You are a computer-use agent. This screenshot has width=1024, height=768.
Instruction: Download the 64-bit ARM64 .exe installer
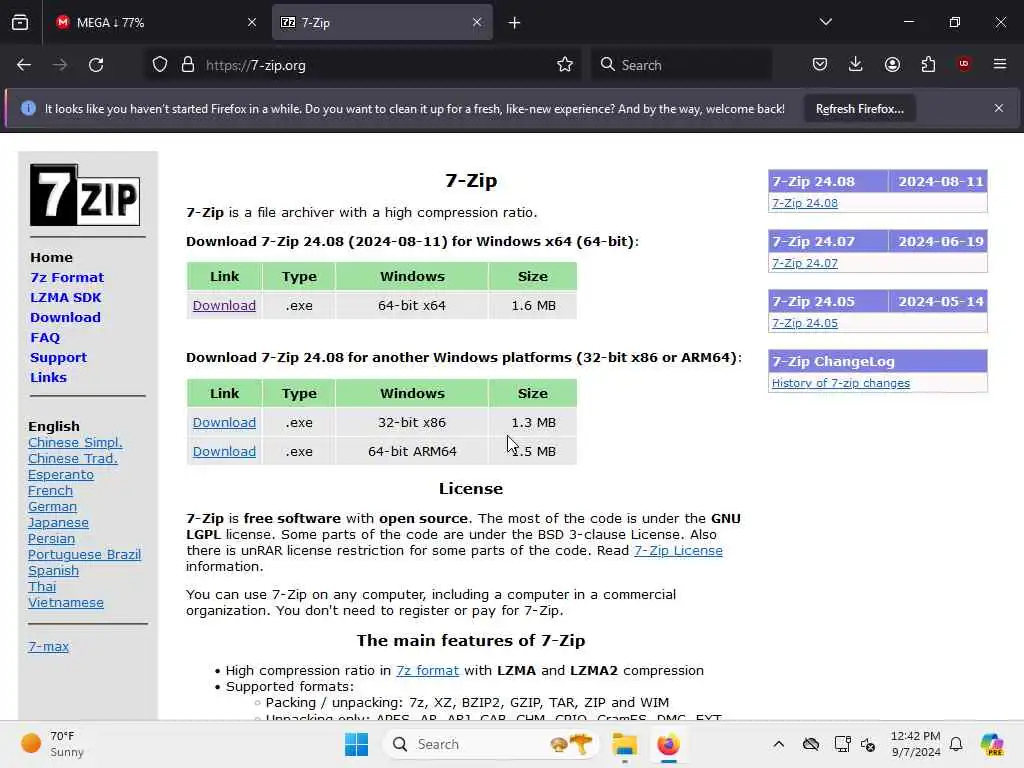224,451
